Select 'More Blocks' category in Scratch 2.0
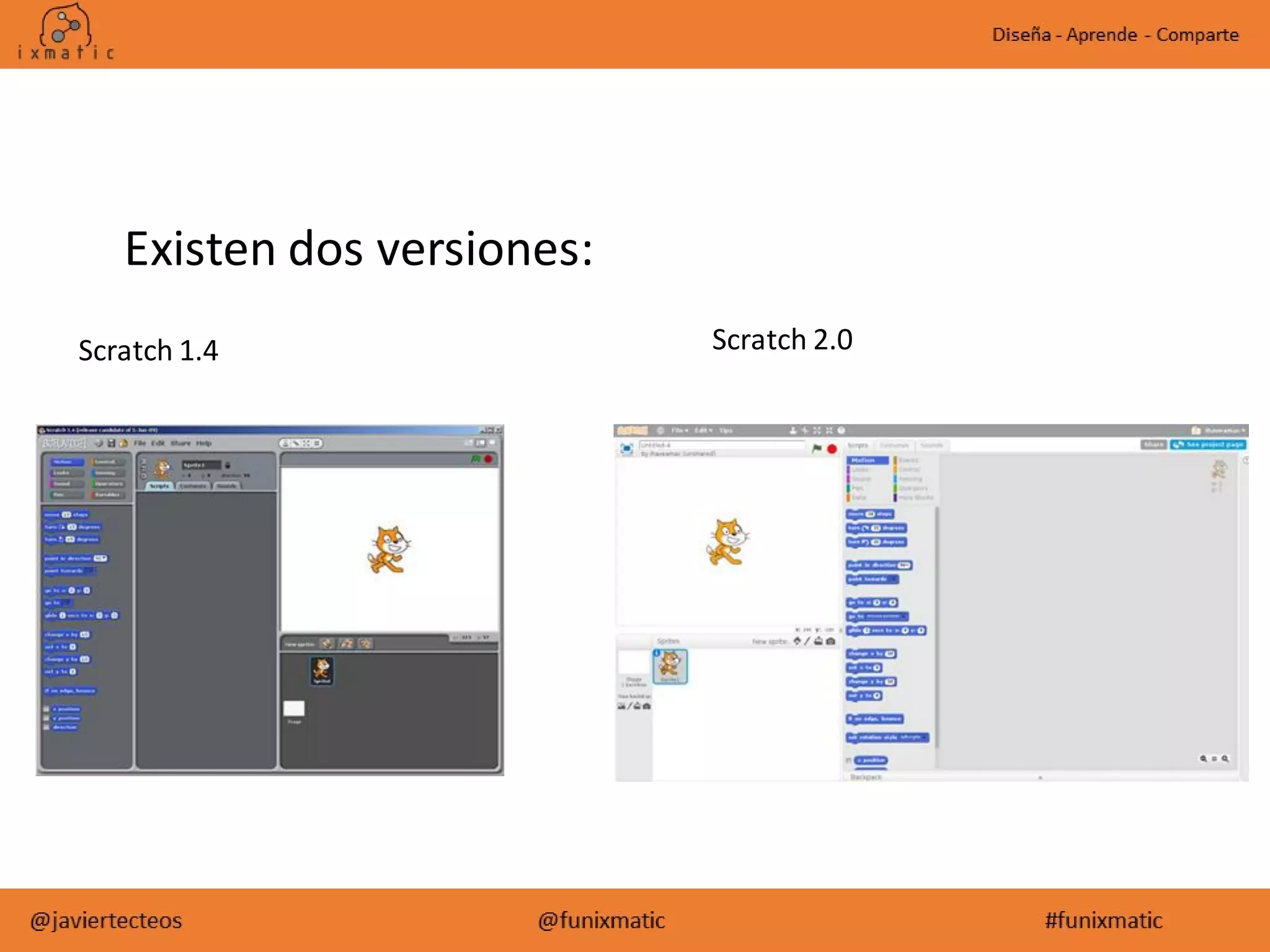The image size is (1270, 952). 914,498
